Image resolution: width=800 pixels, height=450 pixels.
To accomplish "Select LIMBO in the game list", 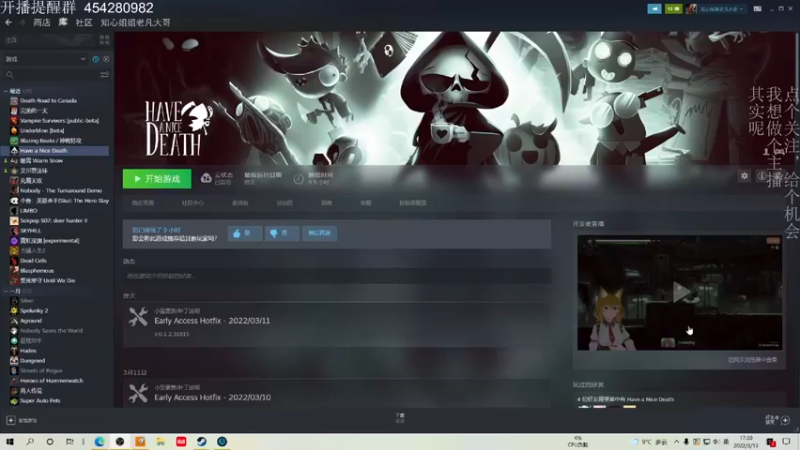I will pyautogui.click(x=29, y=210).
